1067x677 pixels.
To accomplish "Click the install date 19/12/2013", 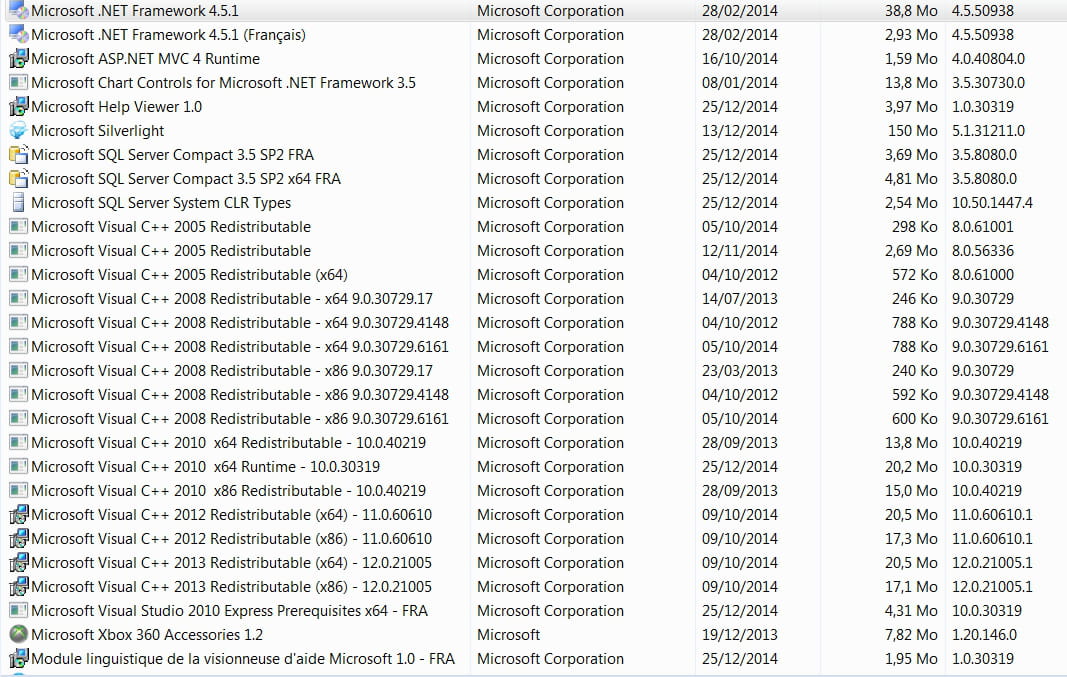I will (x=740, y=634).
